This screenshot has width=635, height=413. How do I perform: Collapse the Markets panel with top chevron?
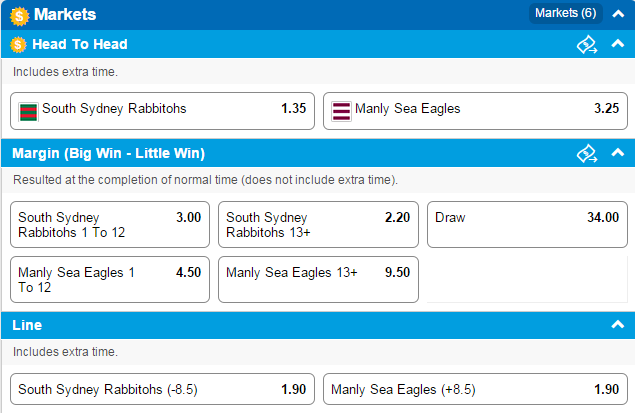618,14
